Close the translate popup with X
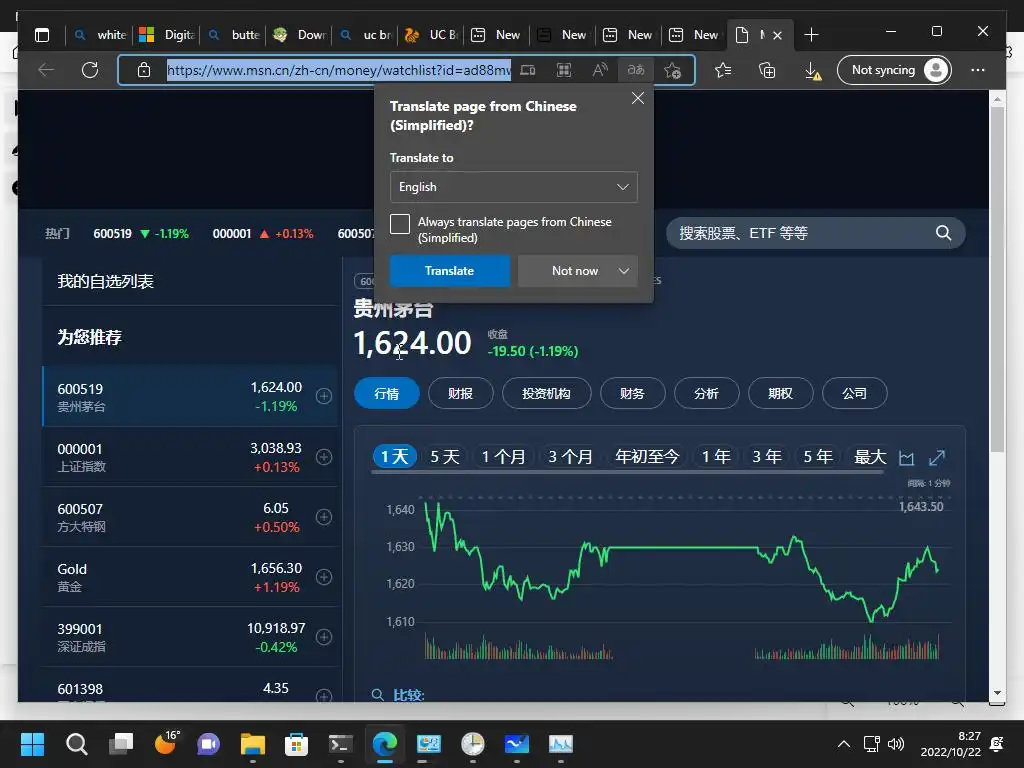 [638, 98]
